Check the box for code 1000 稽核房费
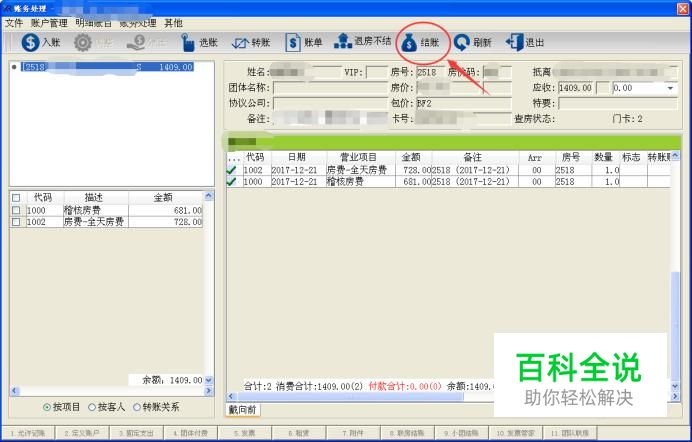The image size is (692, 442). tap(16, 210)
